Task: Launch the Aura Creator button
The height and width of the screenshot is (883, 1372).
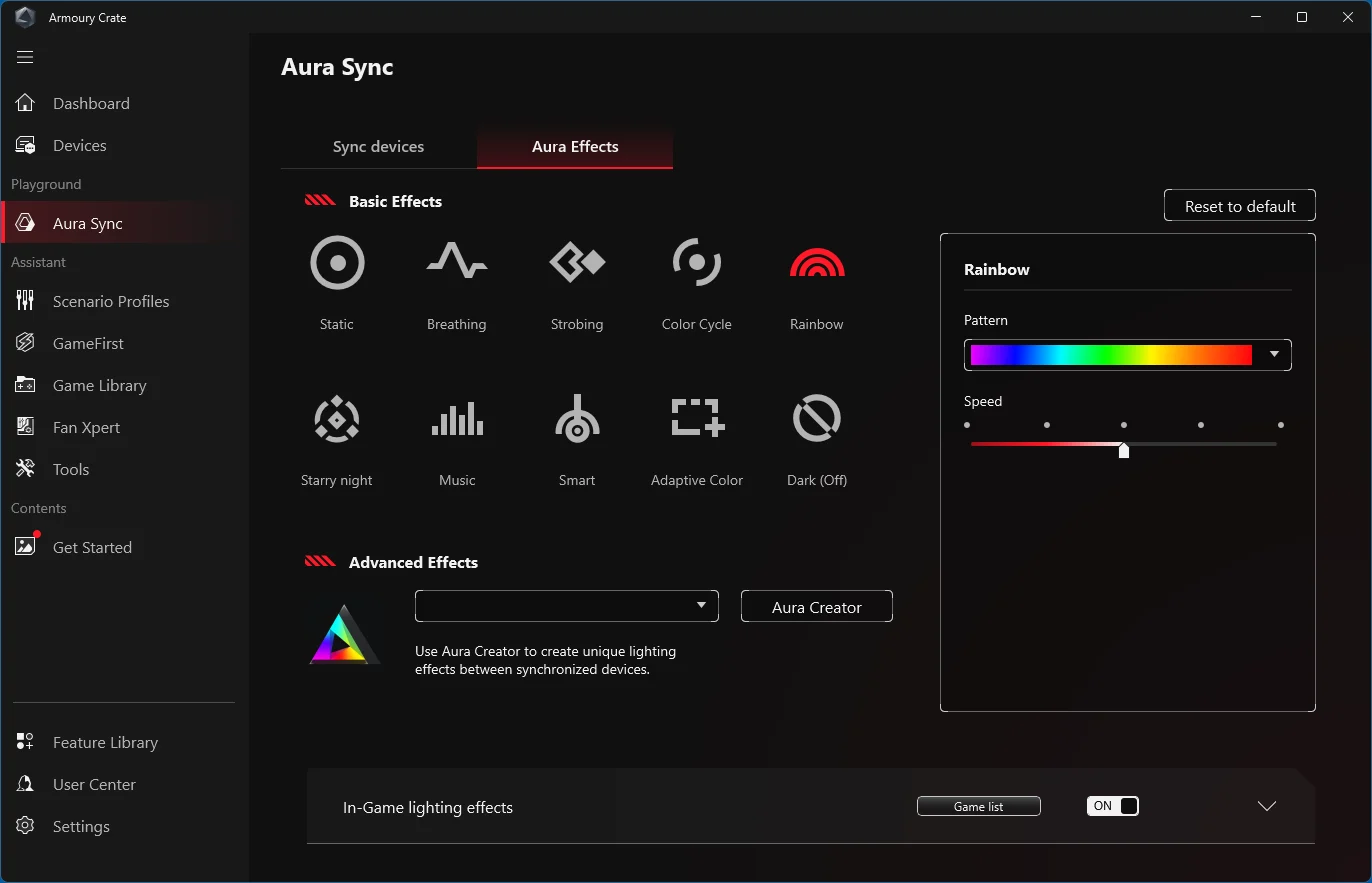Action: (x=817, y=607)
